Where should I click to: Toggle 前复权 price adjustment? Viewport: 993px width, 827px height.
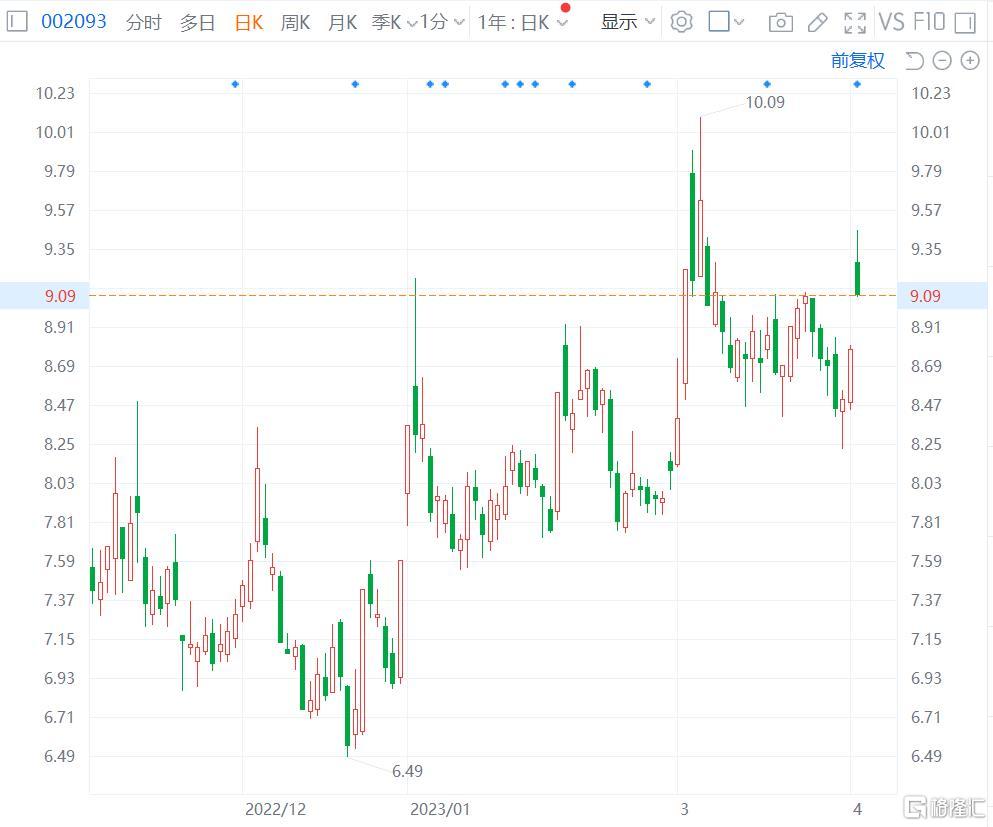(857, 61)
